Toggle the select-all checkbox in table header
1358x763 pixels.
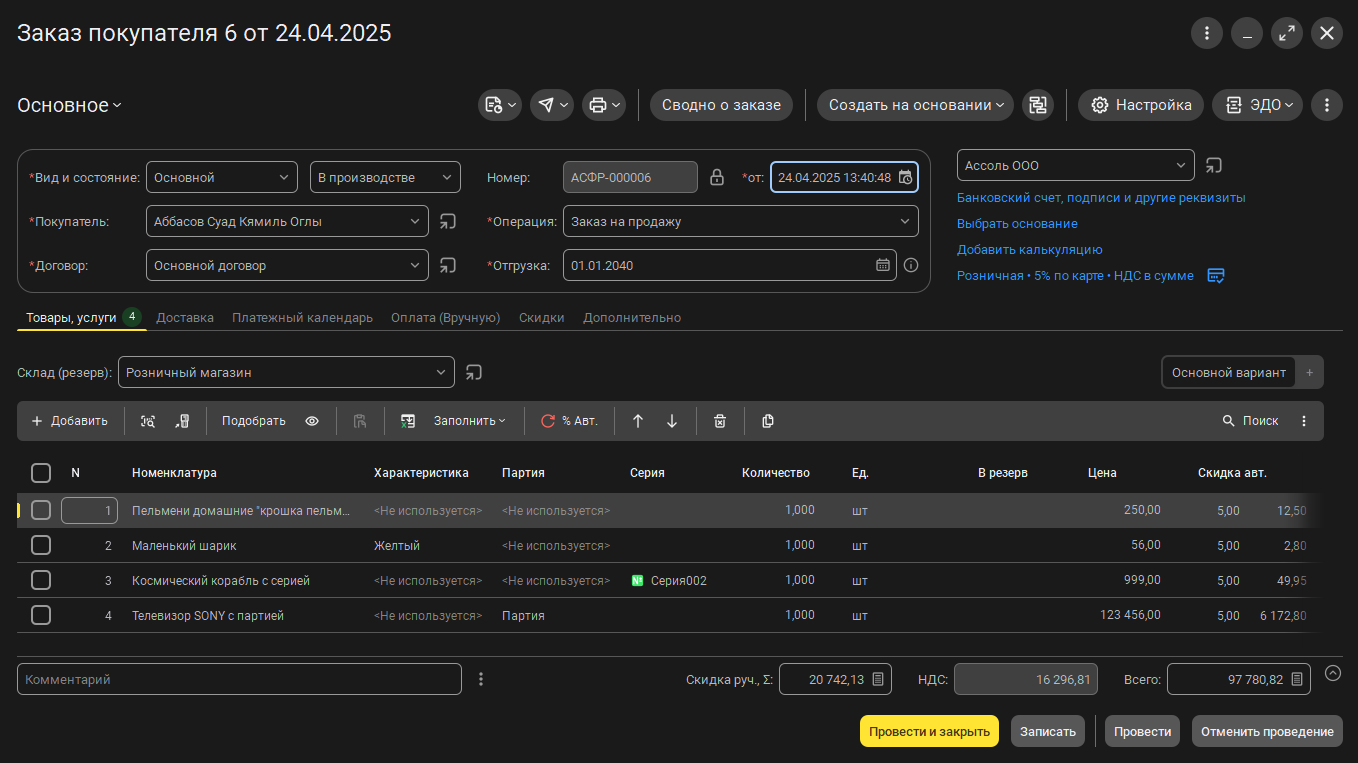41,473
